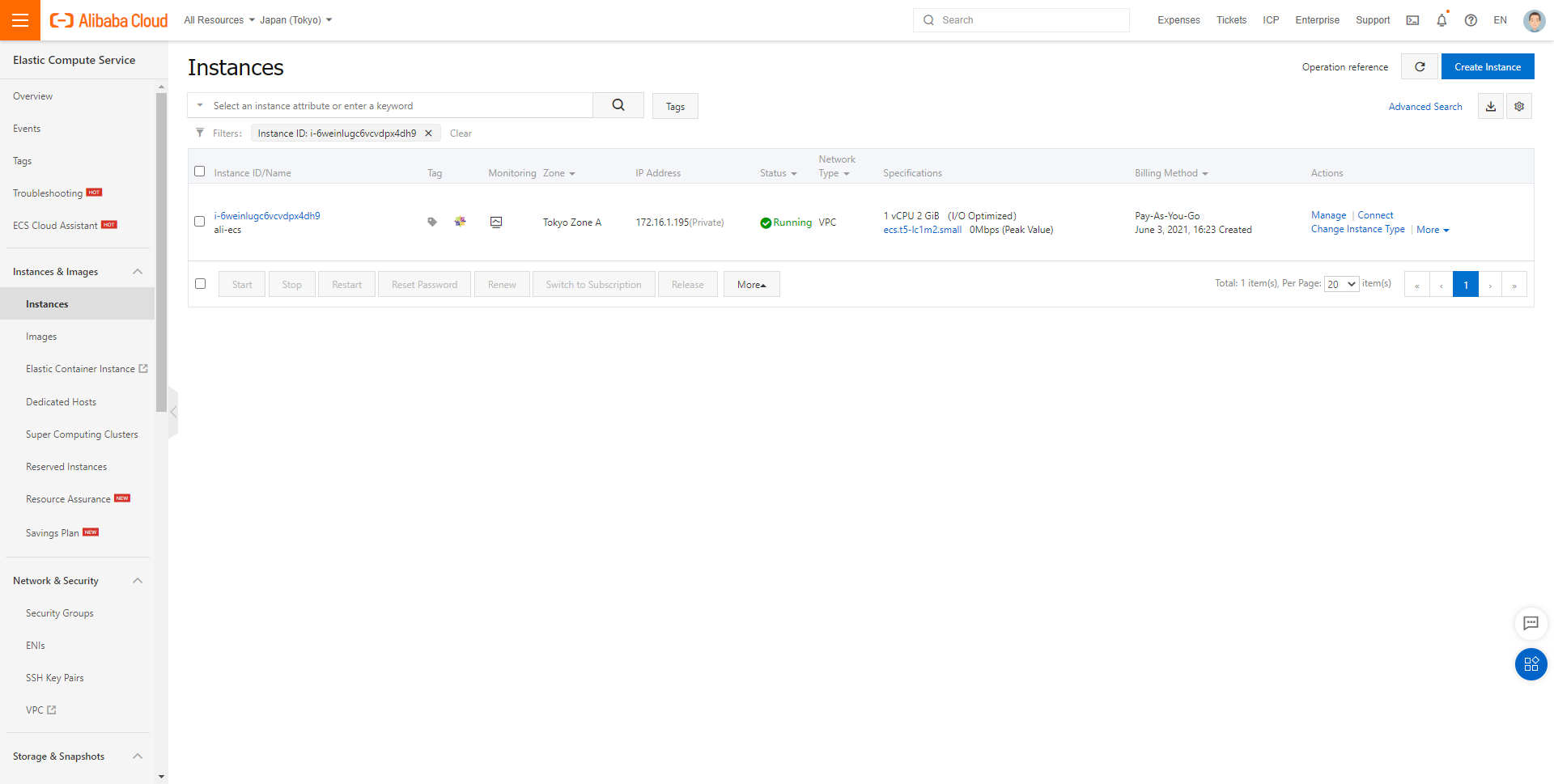Go to first page of results
This screenshot has width=1554, height=784.
[x=1416, y=285]
